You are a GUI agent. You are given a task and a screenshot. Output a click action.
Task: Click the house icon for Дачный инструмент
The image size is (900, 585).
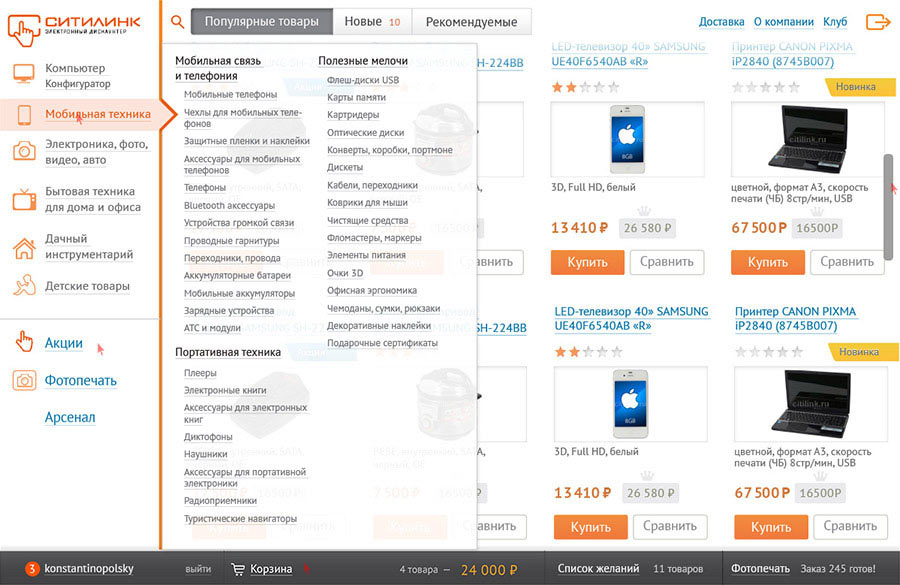click(24, 247)
